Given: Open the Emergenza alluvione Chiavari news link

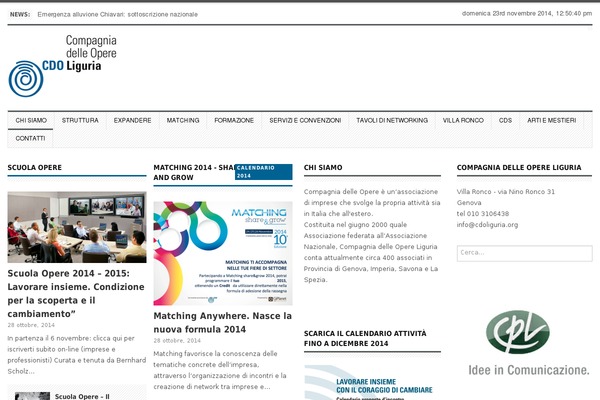Looking at the screenshot, I should click(x=117, y=15).
